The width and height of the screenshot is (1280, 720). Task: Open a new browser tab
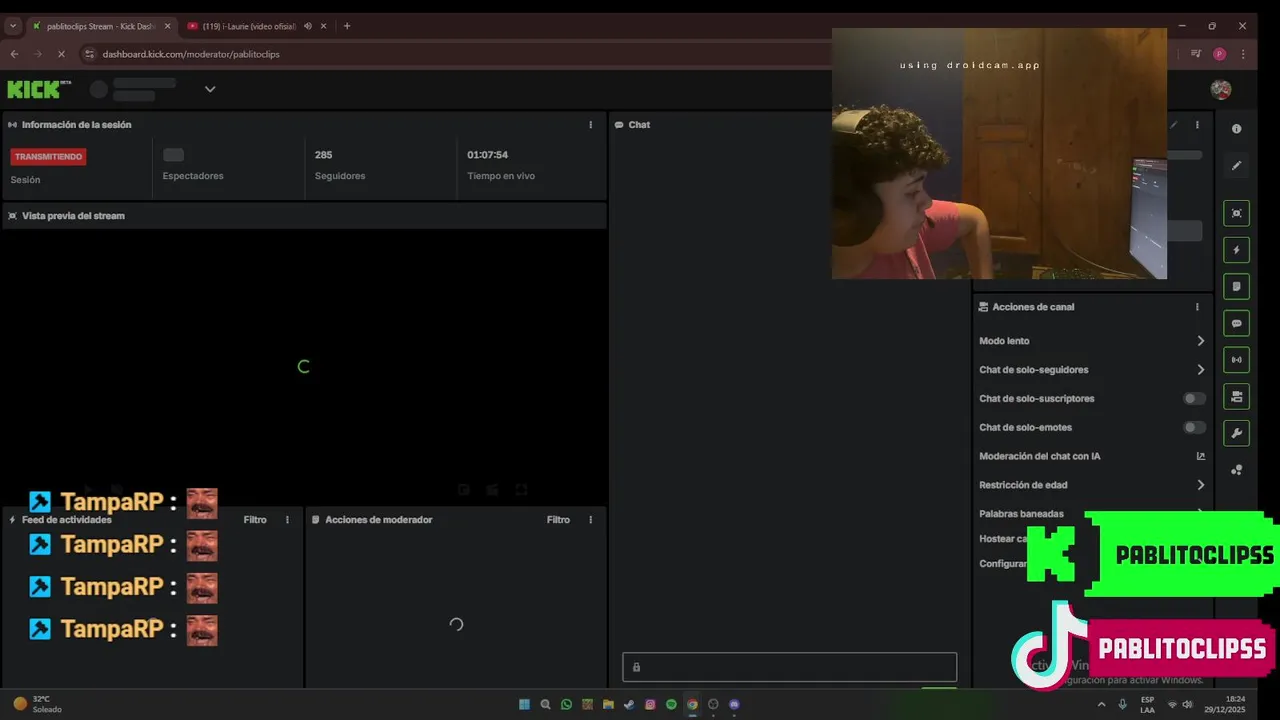click(347, 26)
